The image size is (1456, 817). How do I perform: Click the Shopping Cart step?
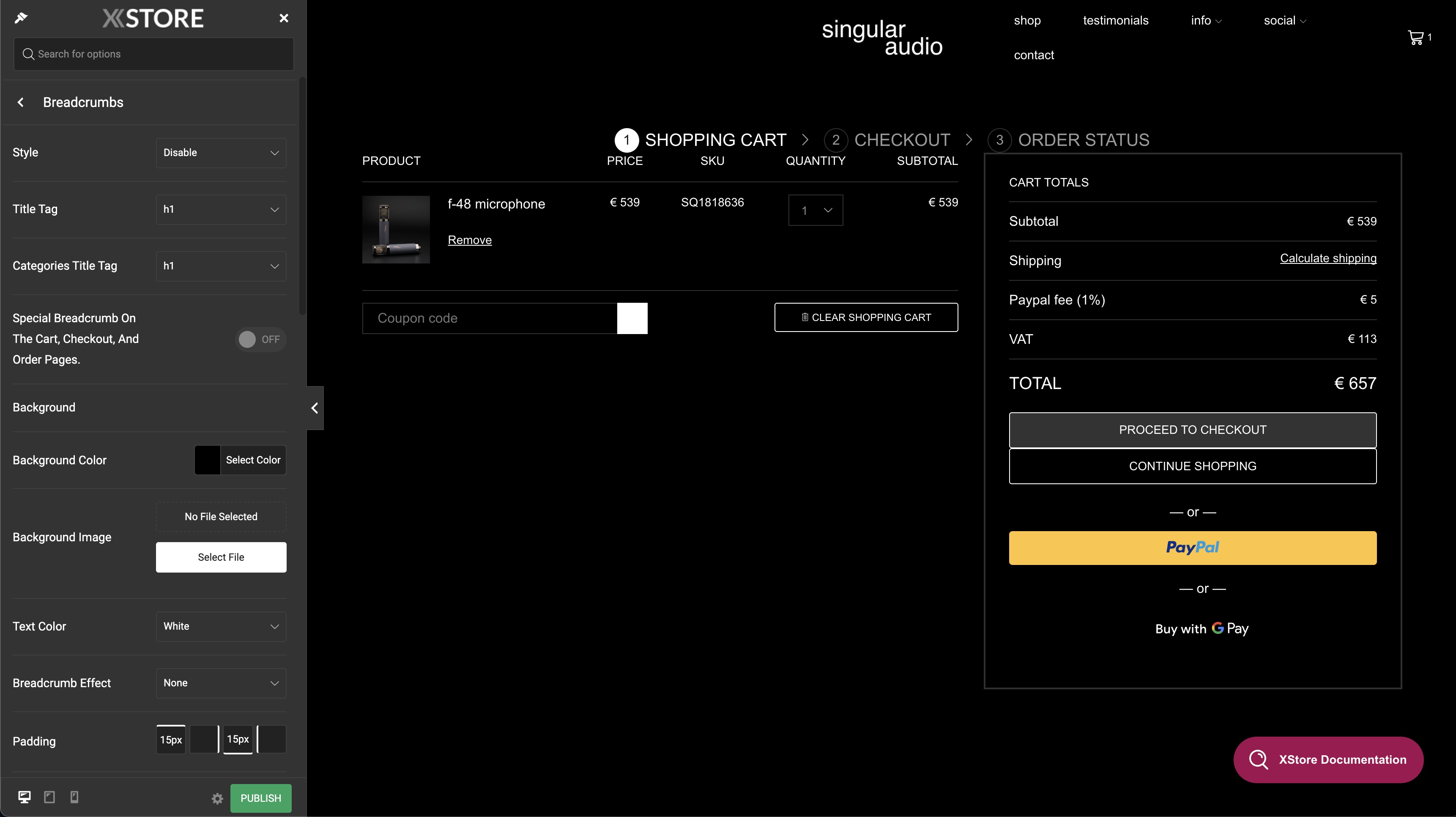[700, 140]
